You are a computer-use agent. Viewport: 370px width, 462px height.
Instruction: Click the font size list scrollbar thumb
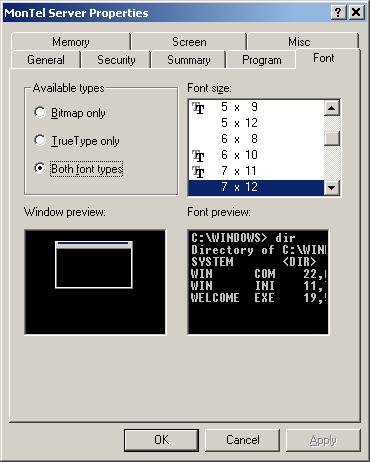(x=332, y=138)
